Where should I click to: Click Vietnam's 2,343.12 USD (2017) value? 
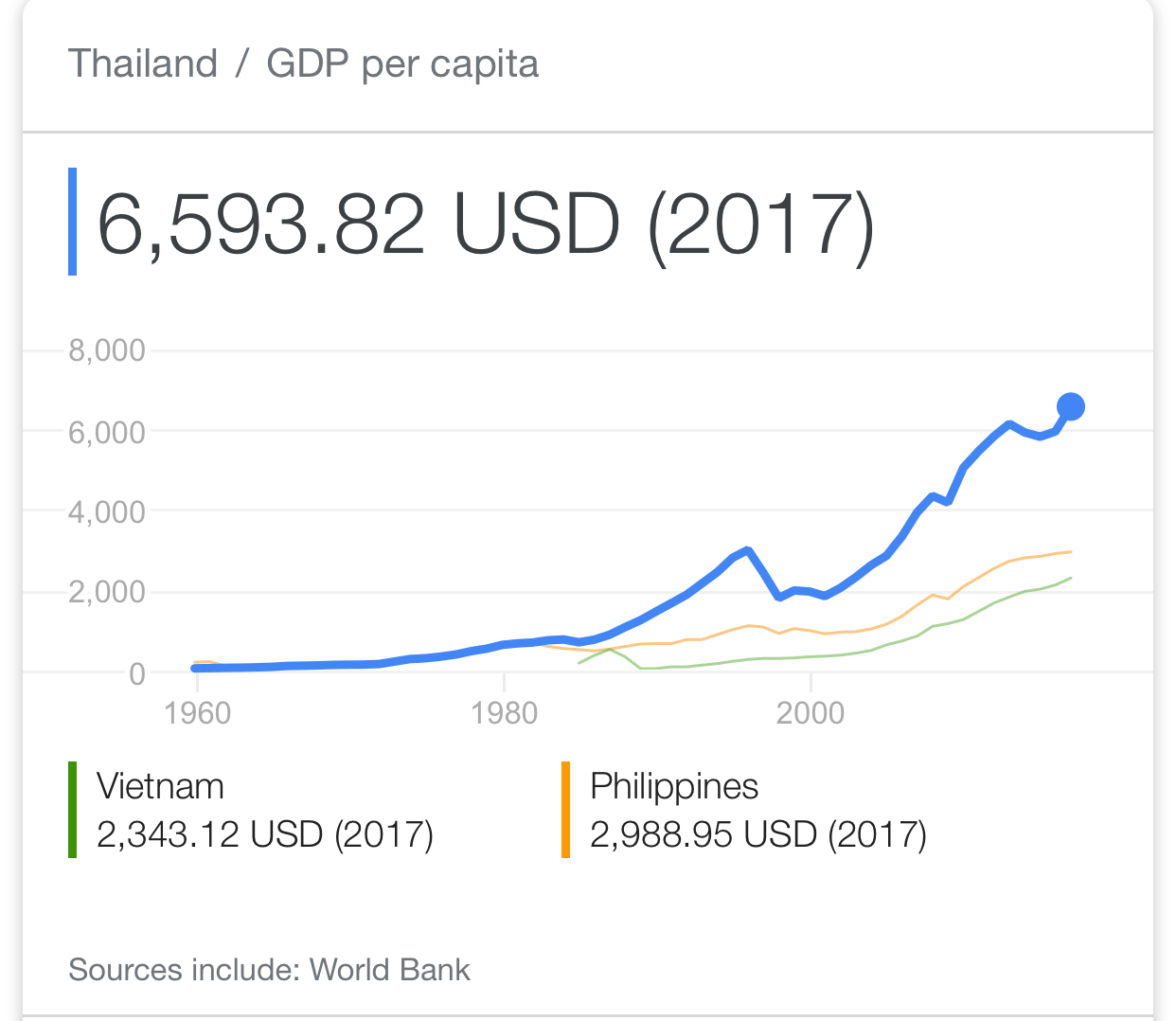click(265, 835)
